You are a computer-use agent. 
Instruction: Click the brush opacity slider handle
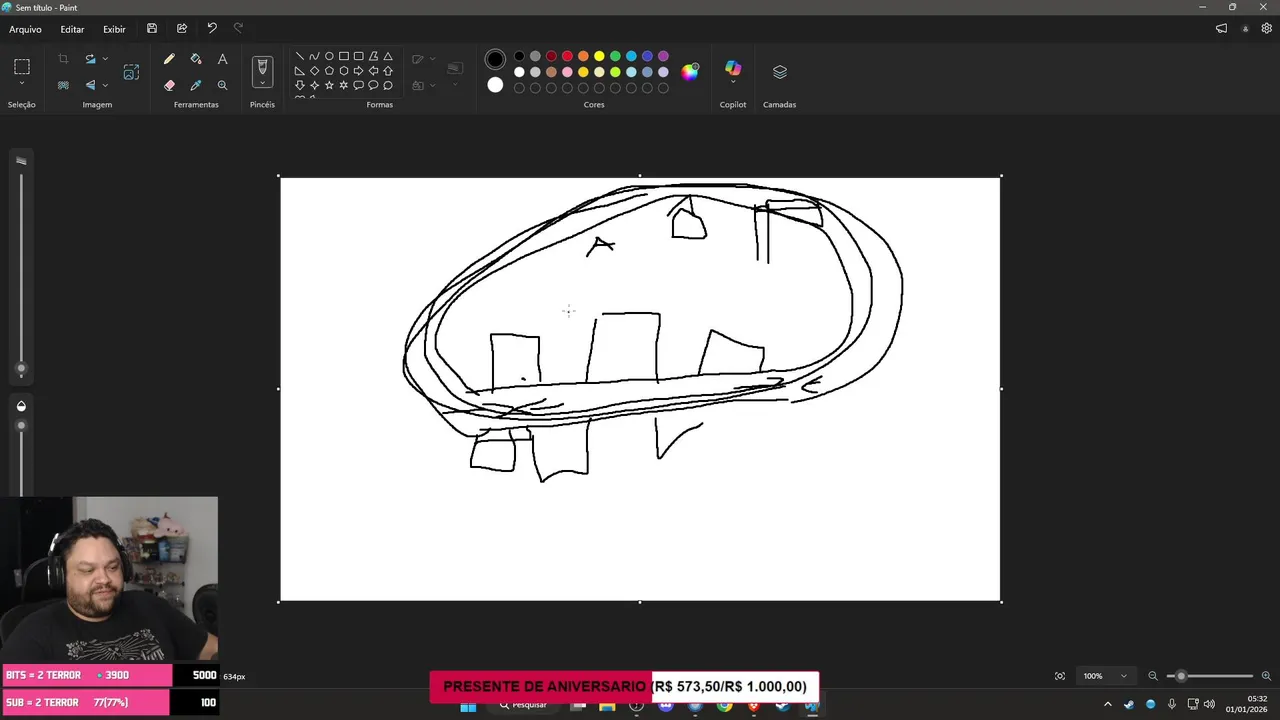coord(21,426)
